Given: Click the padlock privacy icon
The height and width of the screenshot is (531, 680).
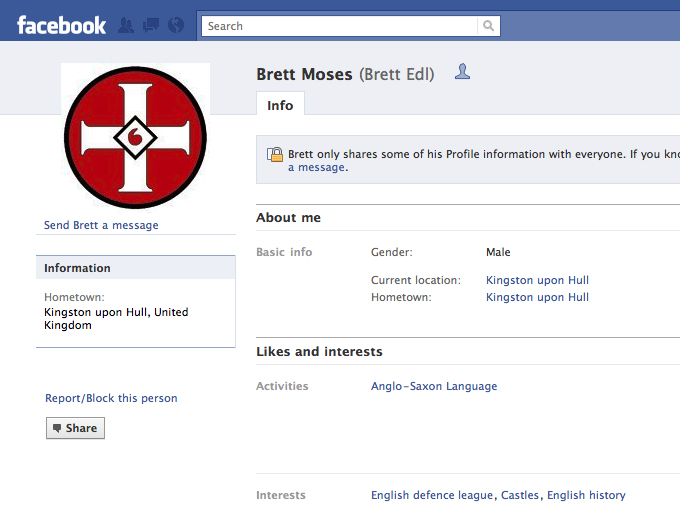Looking at the screenshot, I should click(274, 154).
